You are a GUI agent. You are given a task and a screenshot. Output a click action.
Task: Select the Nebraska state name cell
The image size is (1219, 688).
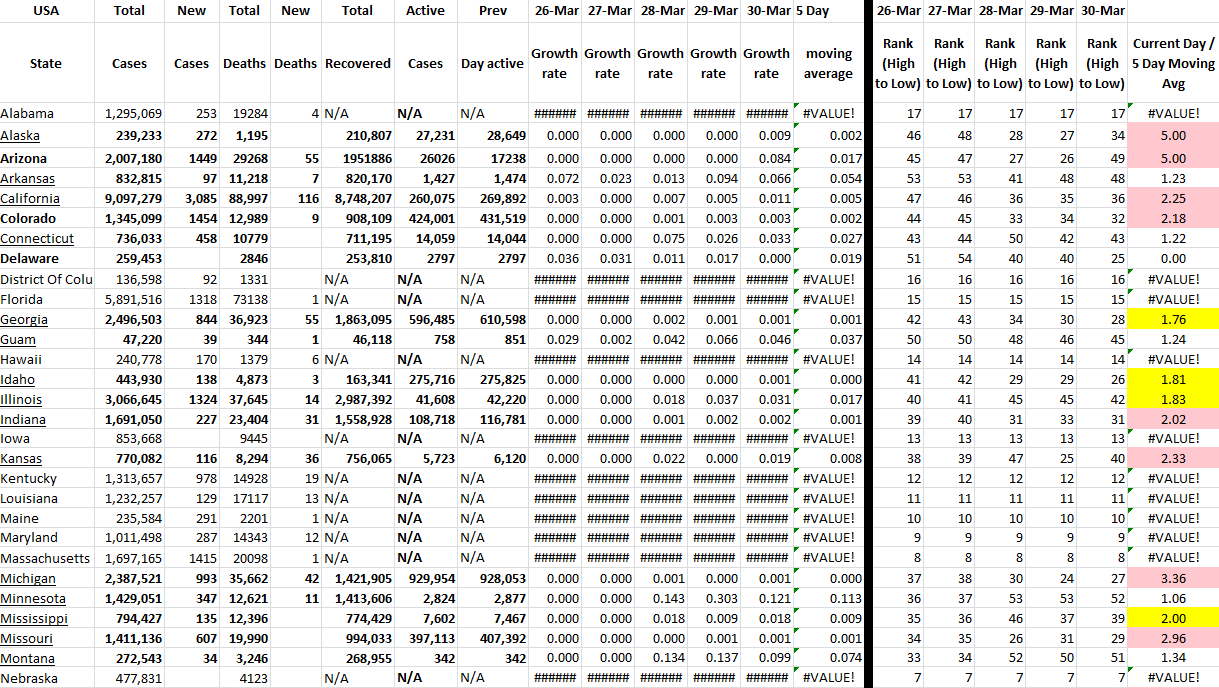(29, 679)
